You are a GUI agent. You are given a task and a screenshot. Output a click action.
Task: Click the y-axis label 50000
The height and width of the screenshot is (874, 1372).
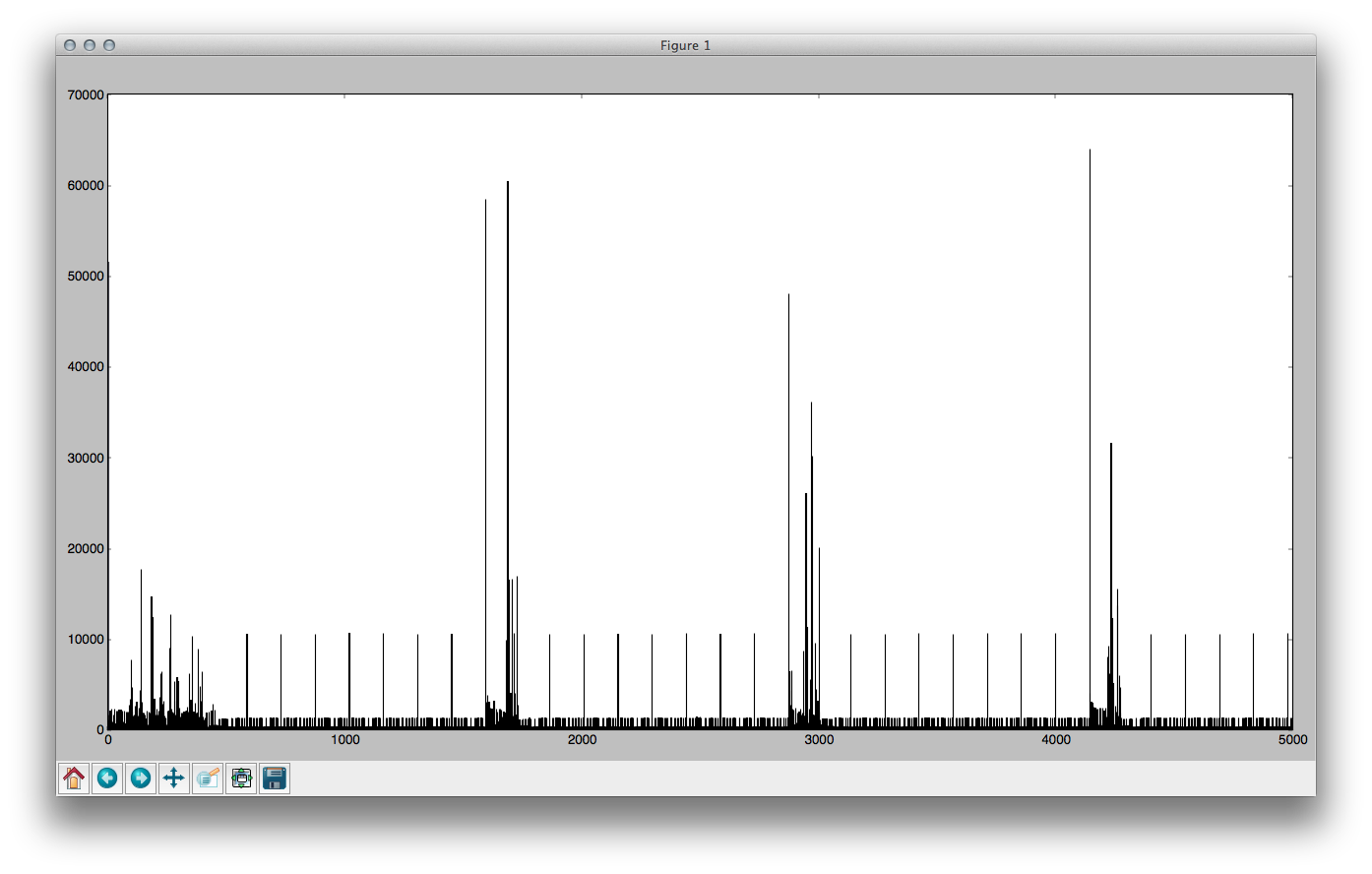(86, 276)
